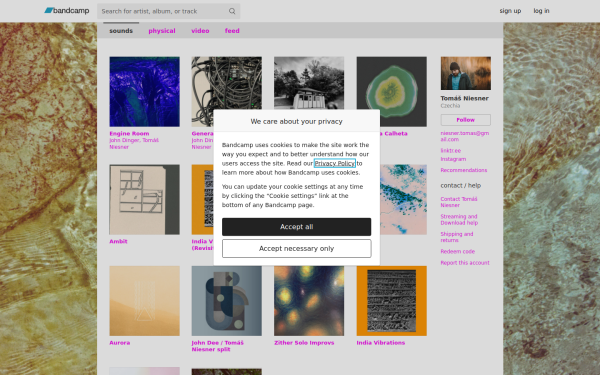Viewport: 600px width, 375px height.
Task: Click the Accept all button
Action: 297,227
